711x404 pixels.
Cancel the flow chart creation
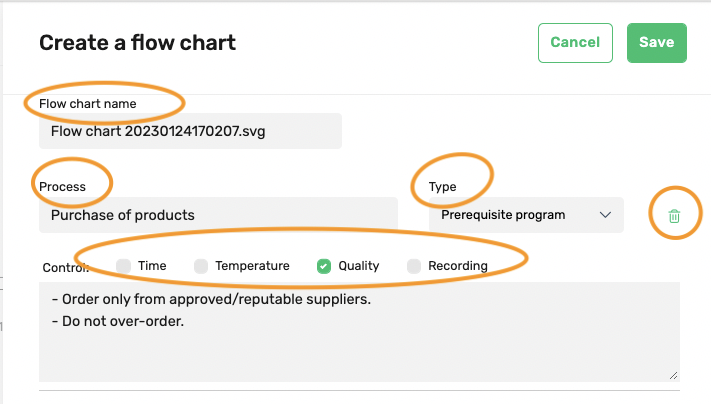pyautogui.click(x=575, y=43)
